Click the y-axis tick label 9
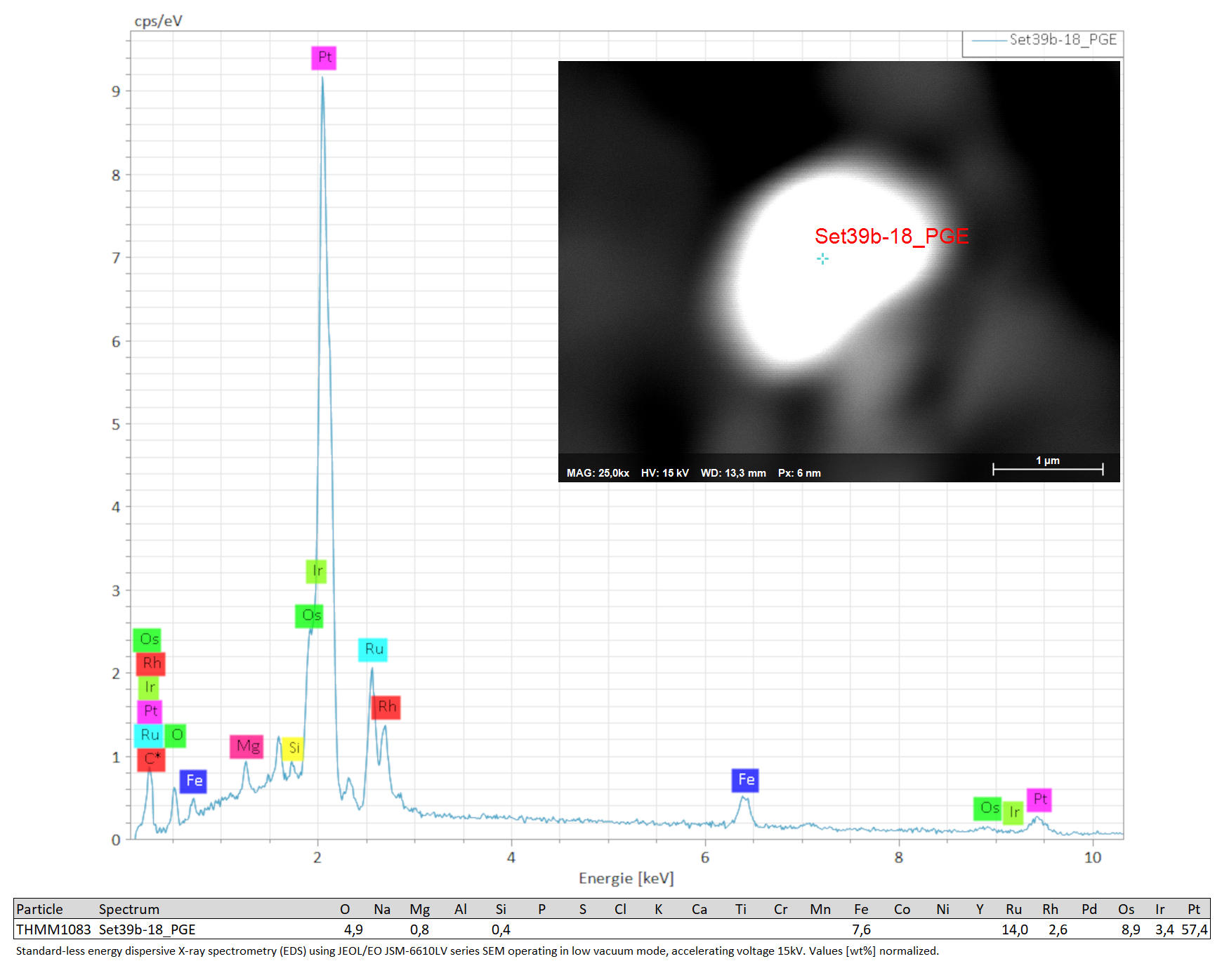 [x=116, y=91]
